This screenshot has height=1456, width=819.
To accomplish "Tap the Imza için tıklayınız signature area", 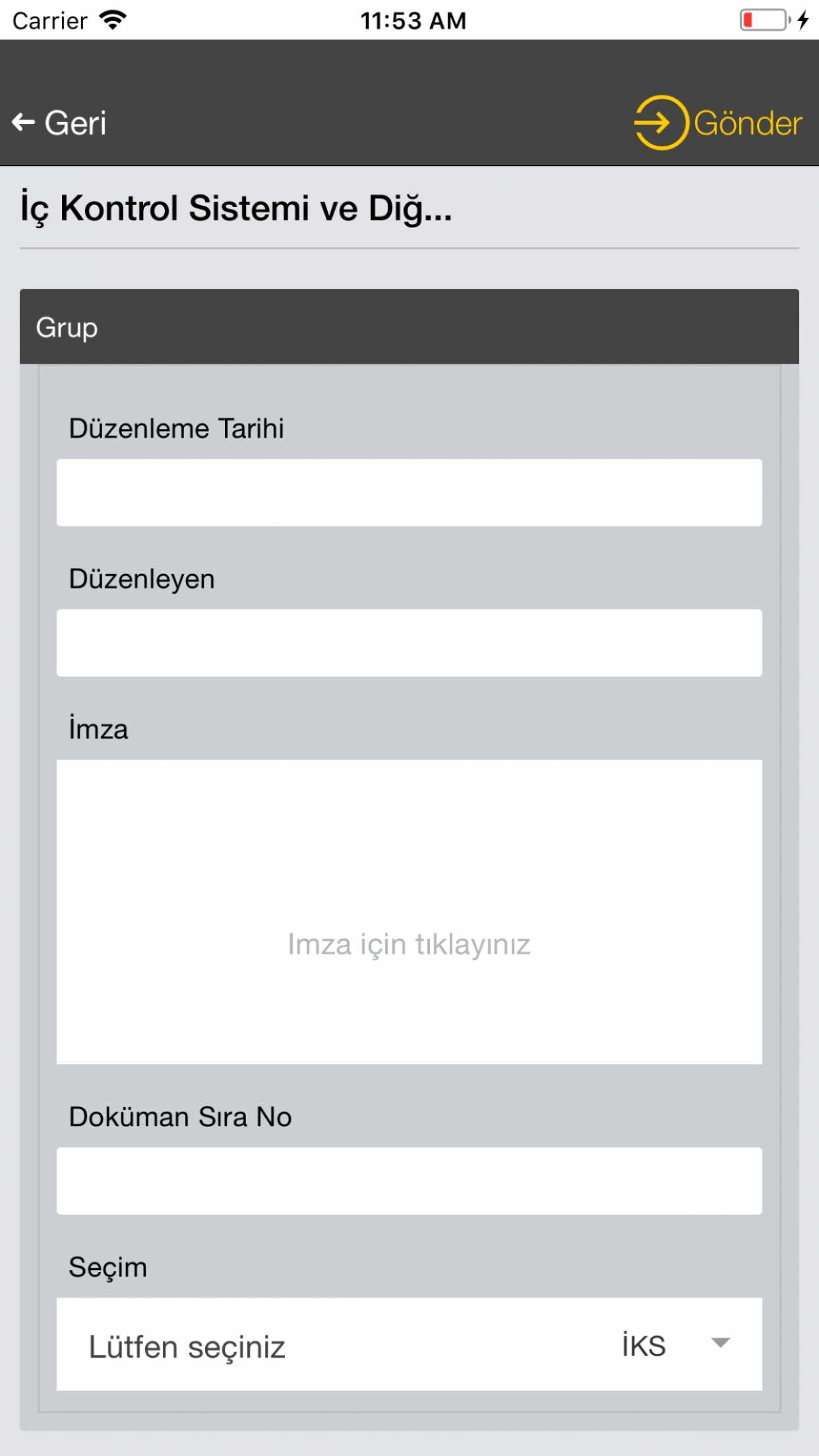I will tap(409, 943).
